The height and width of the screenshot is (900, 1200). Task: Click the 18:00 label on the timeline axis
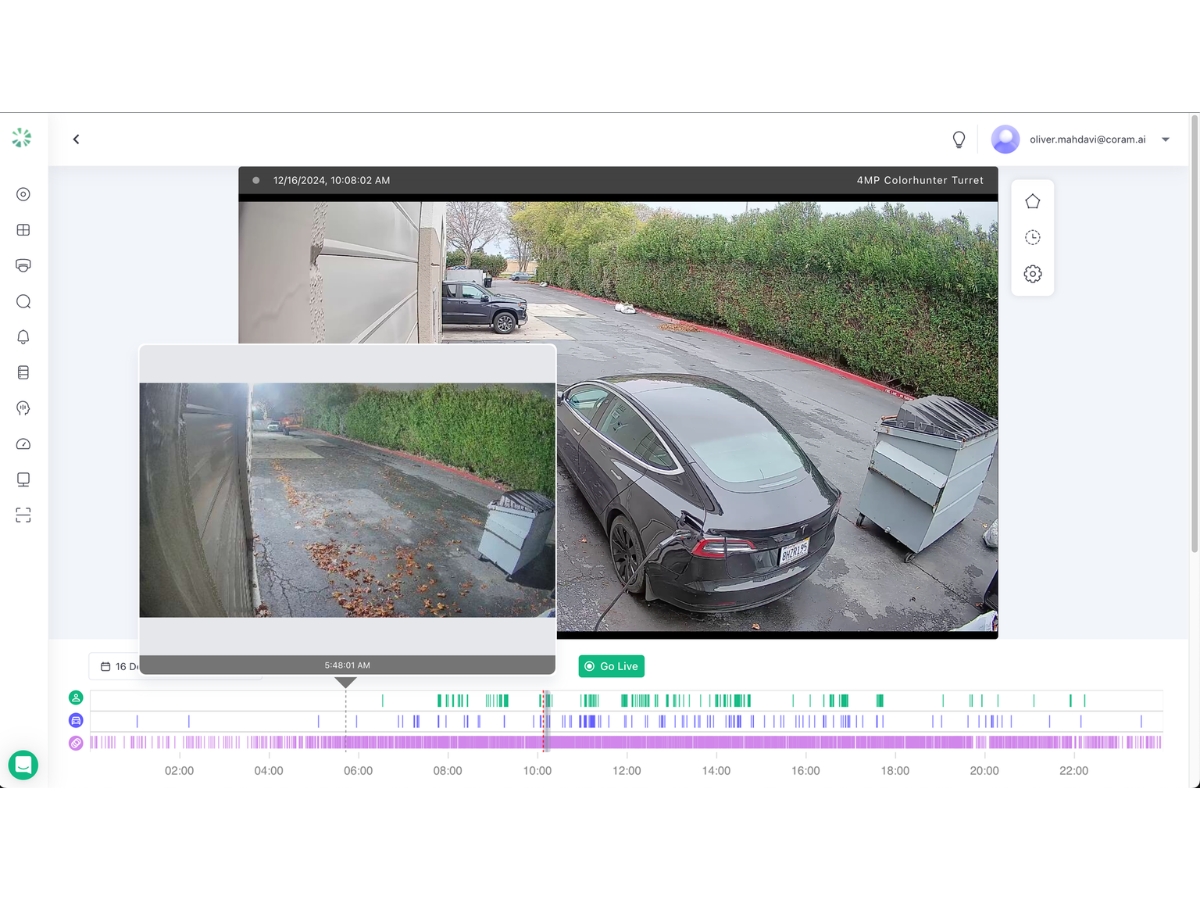[895, 771]
